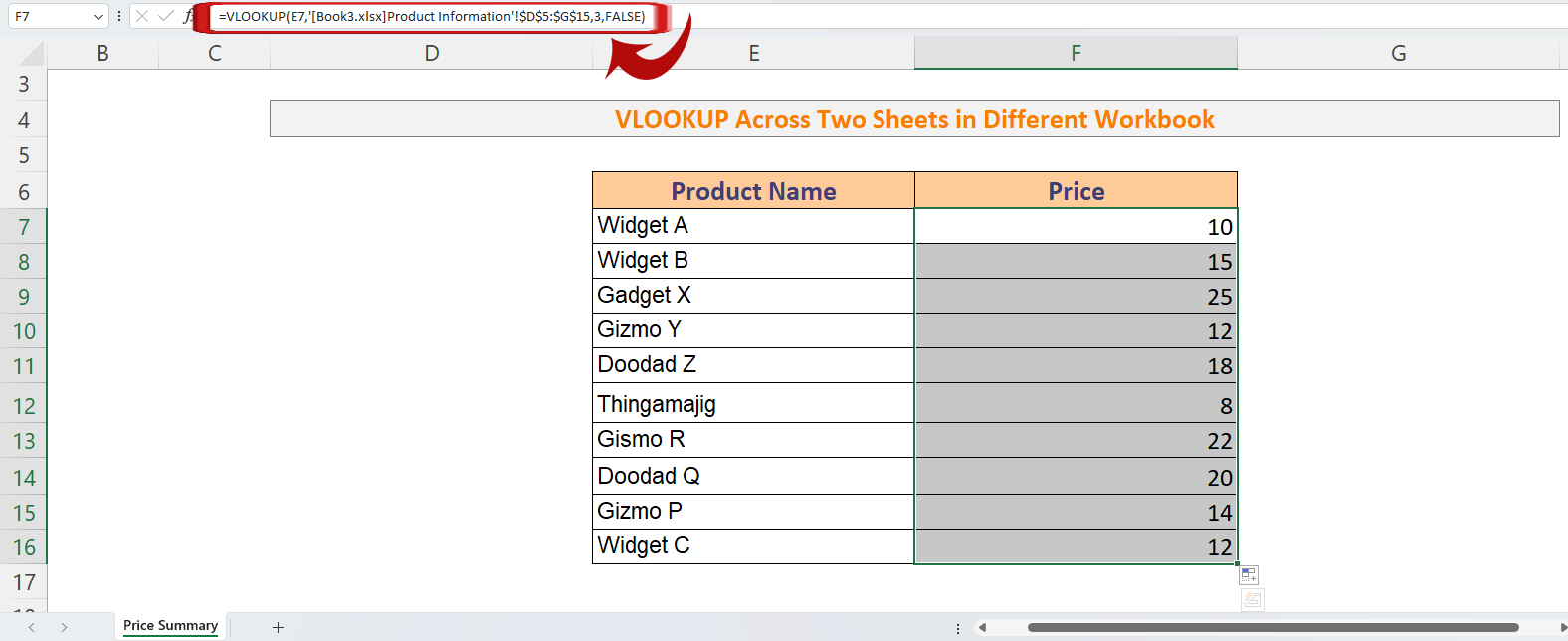This screenshot has width=1568, height=641.
Task: Open the Auto Fill Options icon
Action: pyautogui.click(x=1249, y=575)
